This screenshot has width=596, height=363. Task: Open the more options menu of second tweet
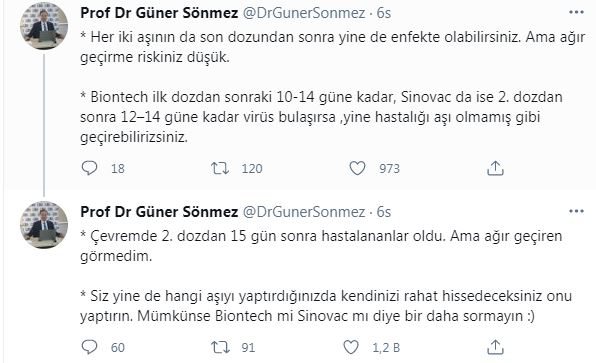(x=576, y=211)
